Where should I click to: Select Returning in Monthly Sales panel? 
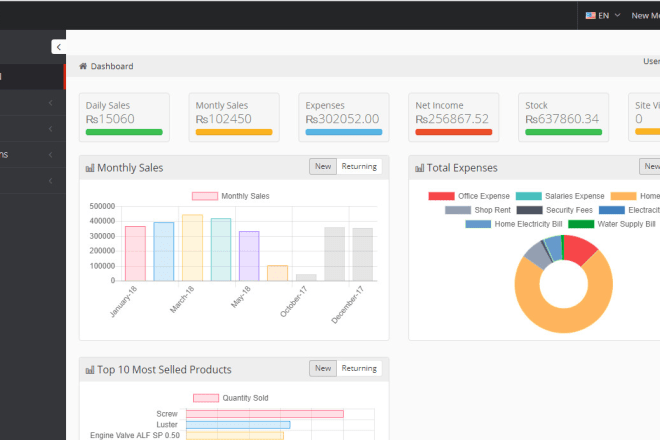(x=359, y=166)
